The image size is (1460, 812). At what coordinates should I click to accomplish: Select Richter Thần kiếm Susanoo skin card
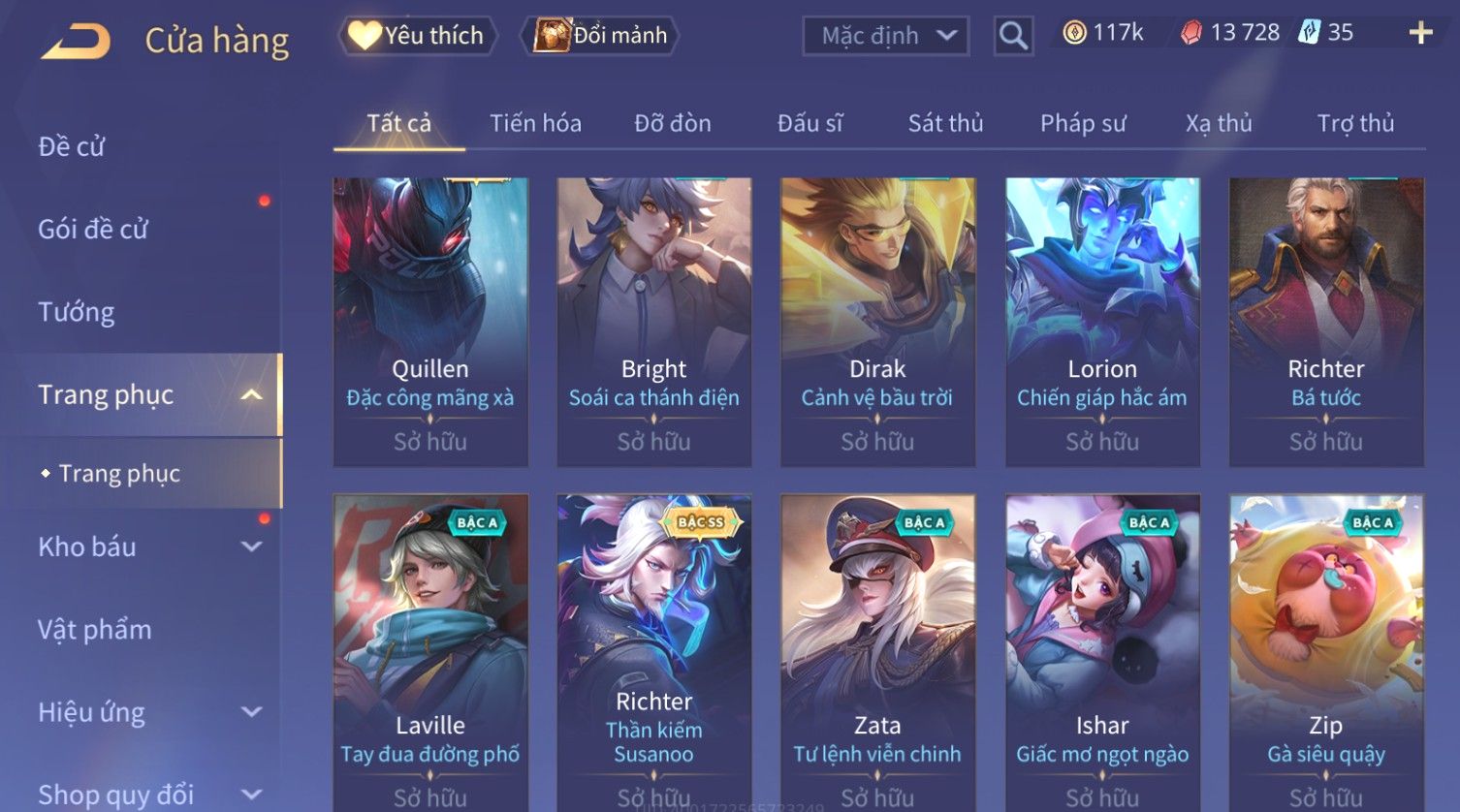tap(654, 653)
